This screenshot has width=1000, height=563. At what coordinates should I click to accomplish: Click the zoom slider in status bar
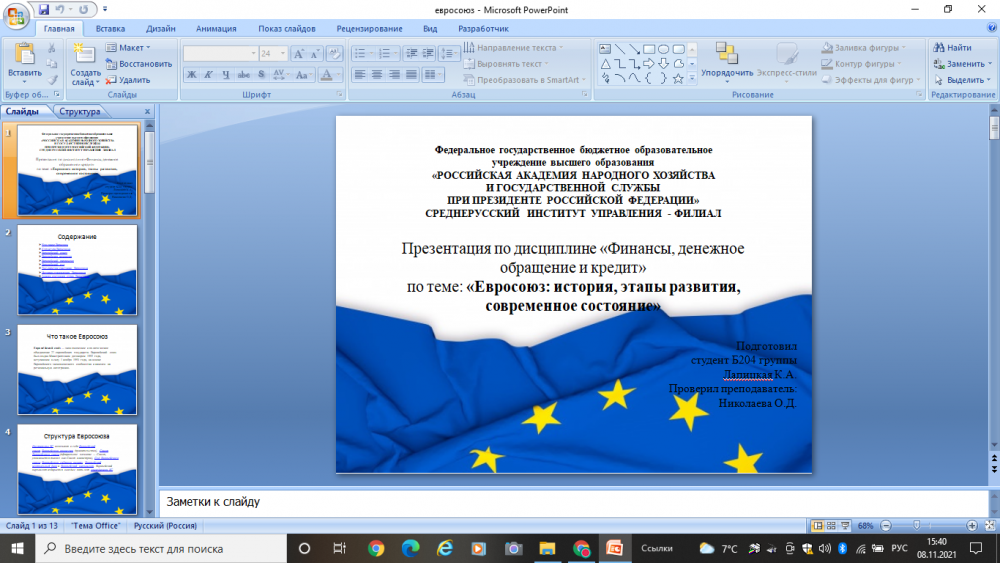pyautogui.click(x=917, y=525)
